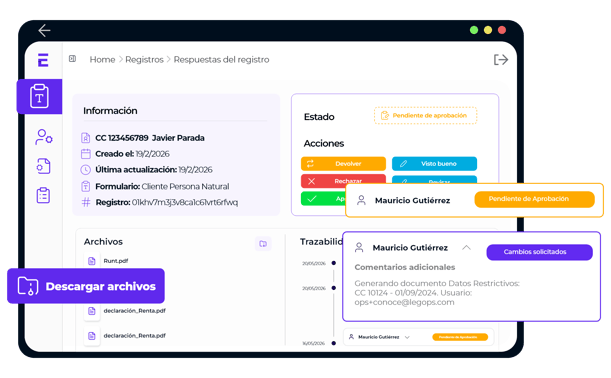The image size is (611, 378).
Task: Click the yellow window control dot
Action: pyautogui.click(x=488, y=30)
